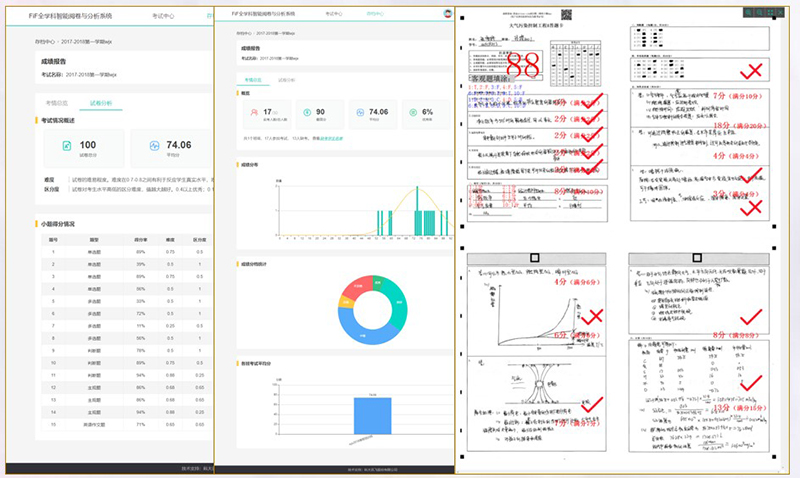Click the blue average icon beside 74.06 in middle window
The image size is (800, 478).
click(360, 112)
